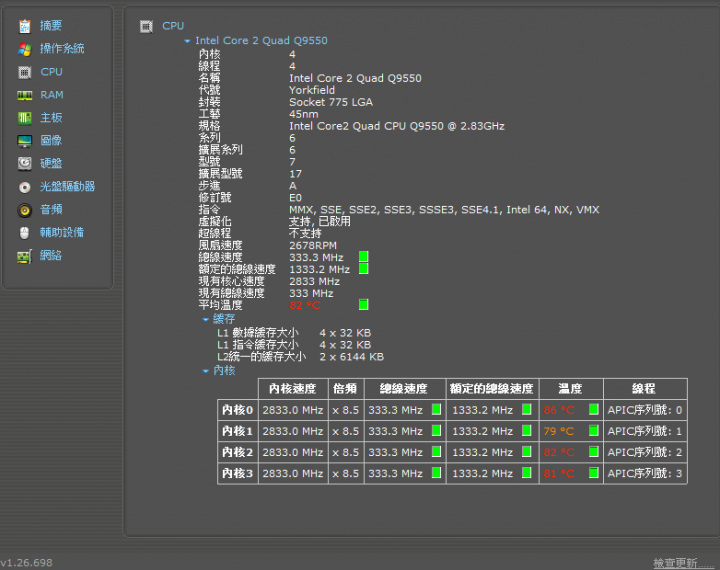Viewport: 720px width, 570px height.
Task: Click the 溫度 column header
Action: coord(571,389)
